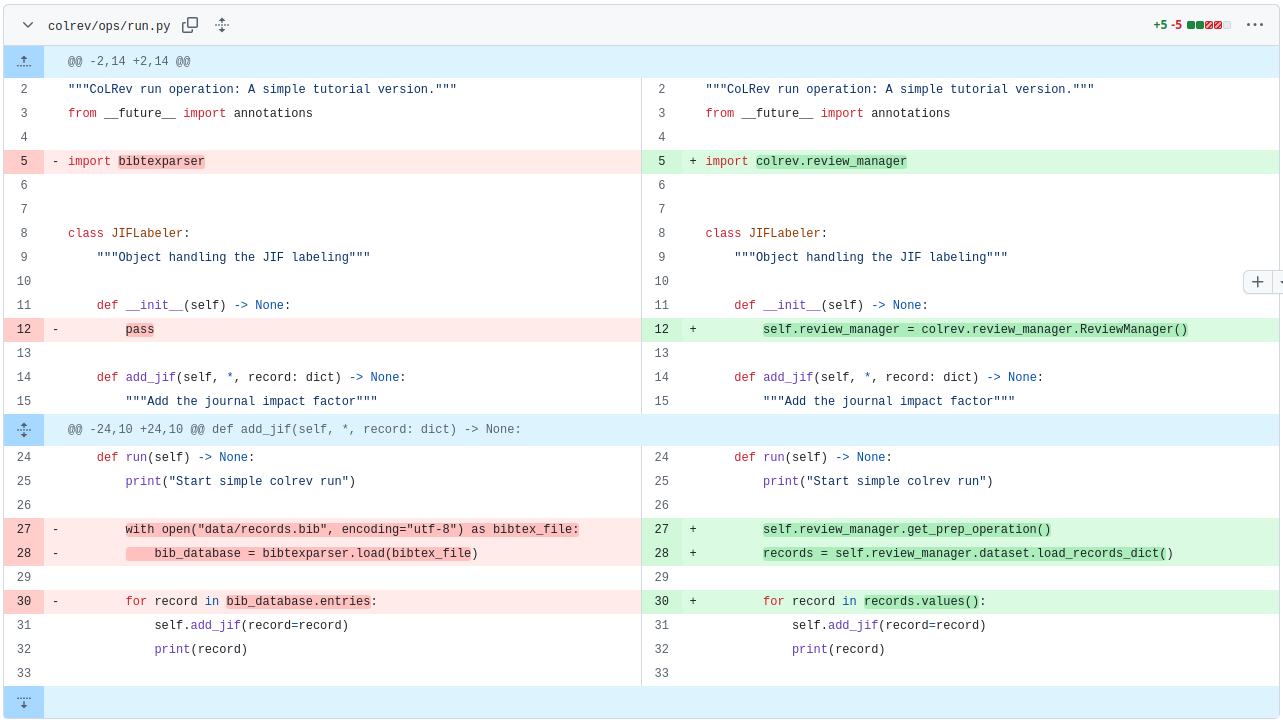Click added line 28 number on right
Viewport: 1283px width, 725px height.
661,554
